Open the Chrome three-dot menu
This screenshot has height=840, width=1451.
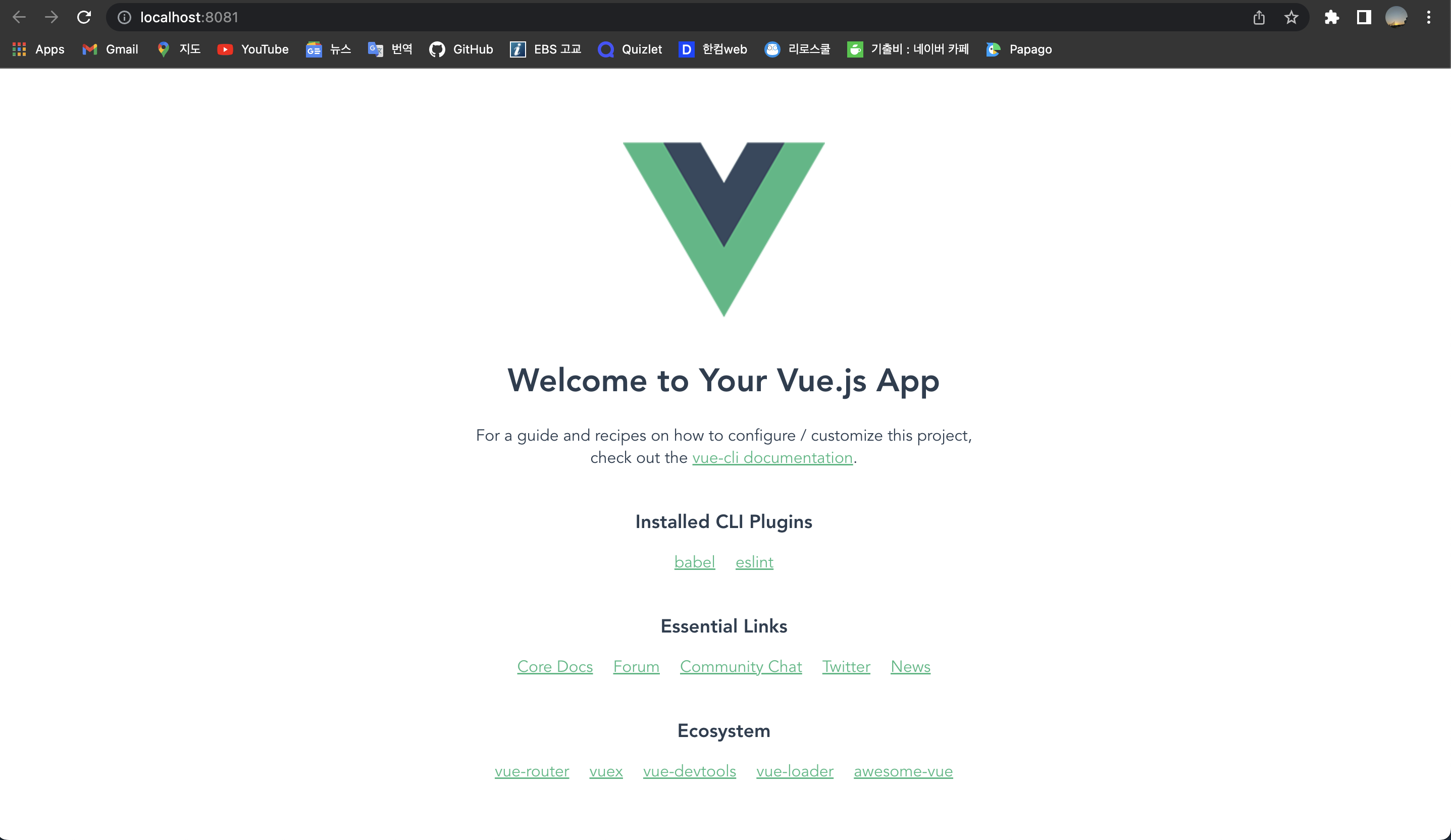1429,17
